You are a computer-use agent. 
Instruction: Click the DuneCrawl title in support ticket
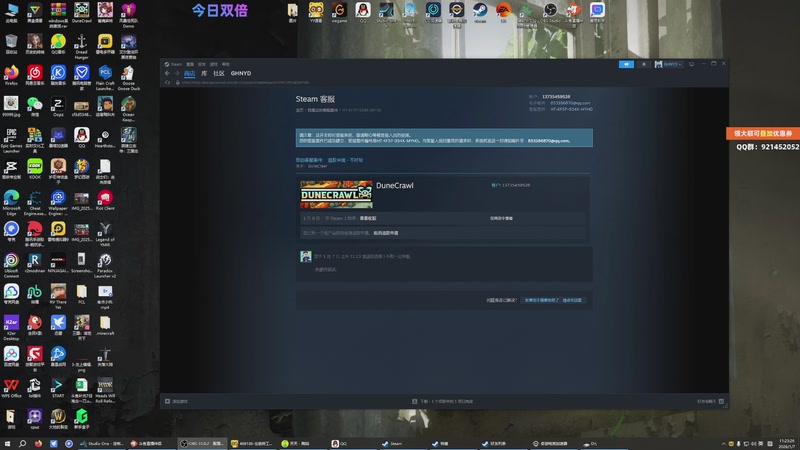click(x=395, y=186)
